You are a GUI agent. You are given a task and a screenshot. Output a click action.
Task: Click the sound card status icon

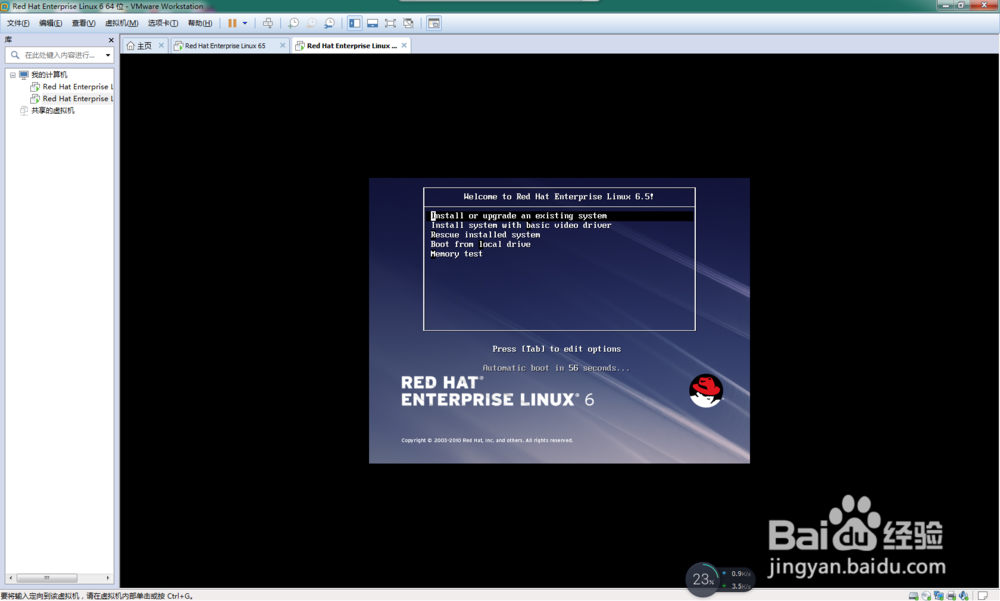(x=963, y=595)
